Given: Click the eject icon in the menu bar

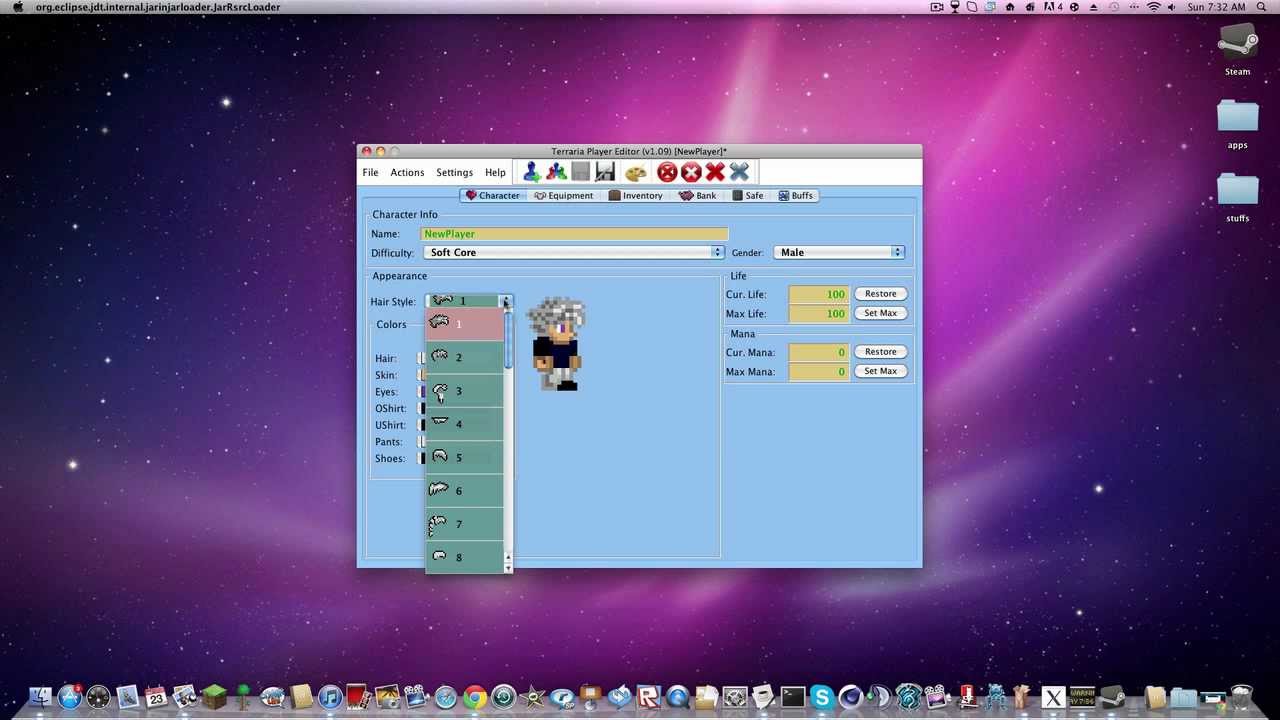Looking at the screenshot, I should [1095, 7].
